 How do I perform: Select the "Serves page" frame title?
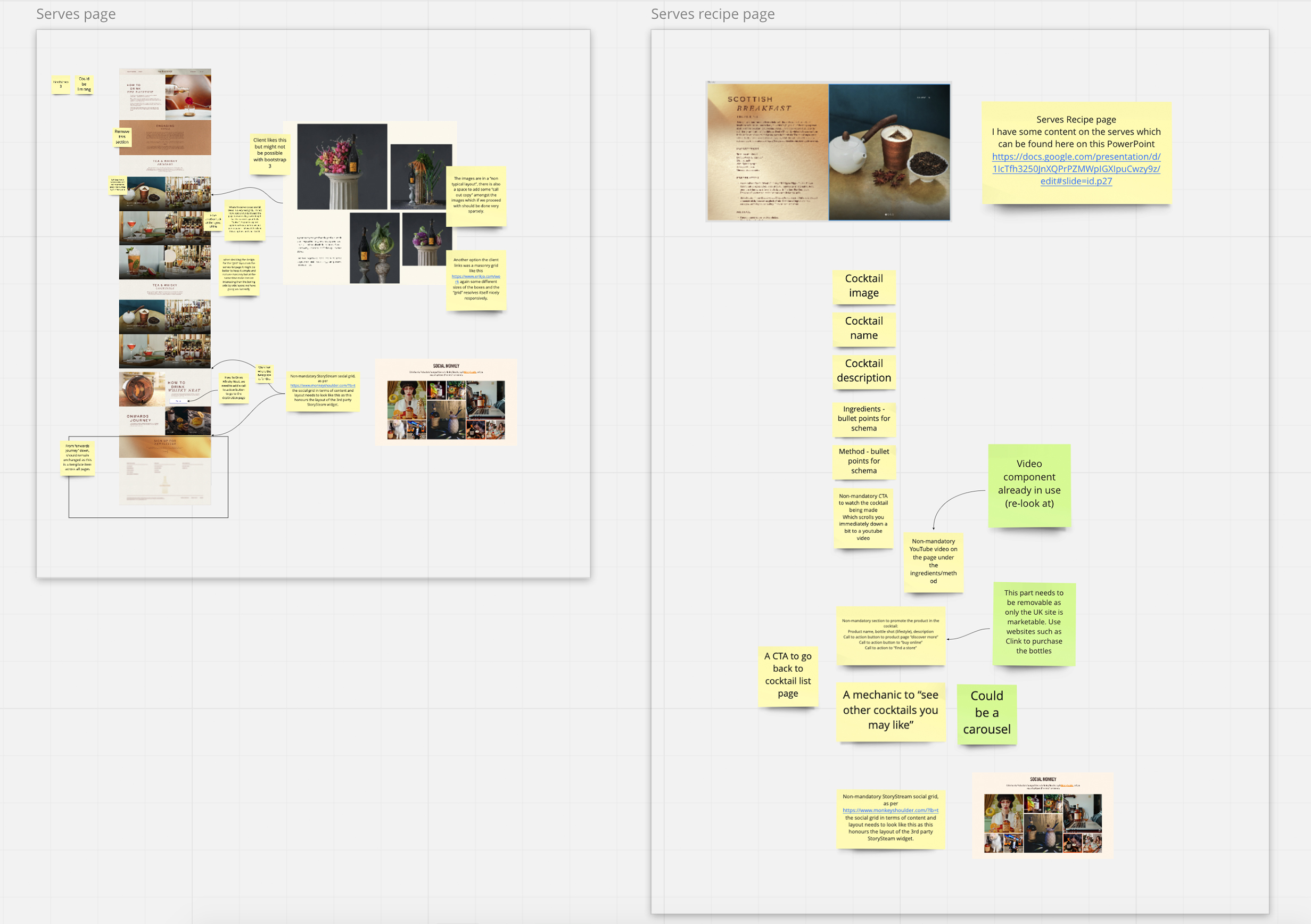coord(76,14)
